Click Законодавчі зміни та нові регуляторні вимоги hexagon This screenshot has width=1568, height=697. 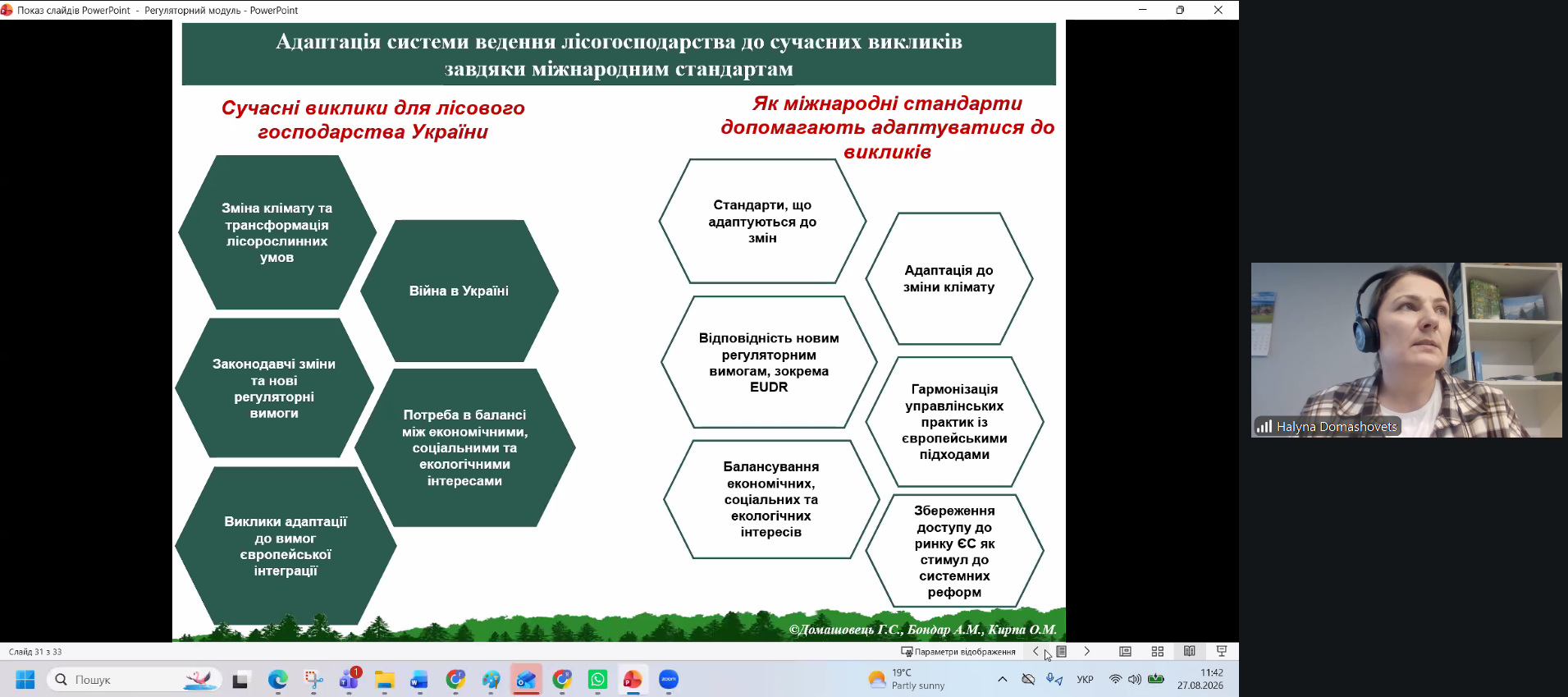(274, 387)
